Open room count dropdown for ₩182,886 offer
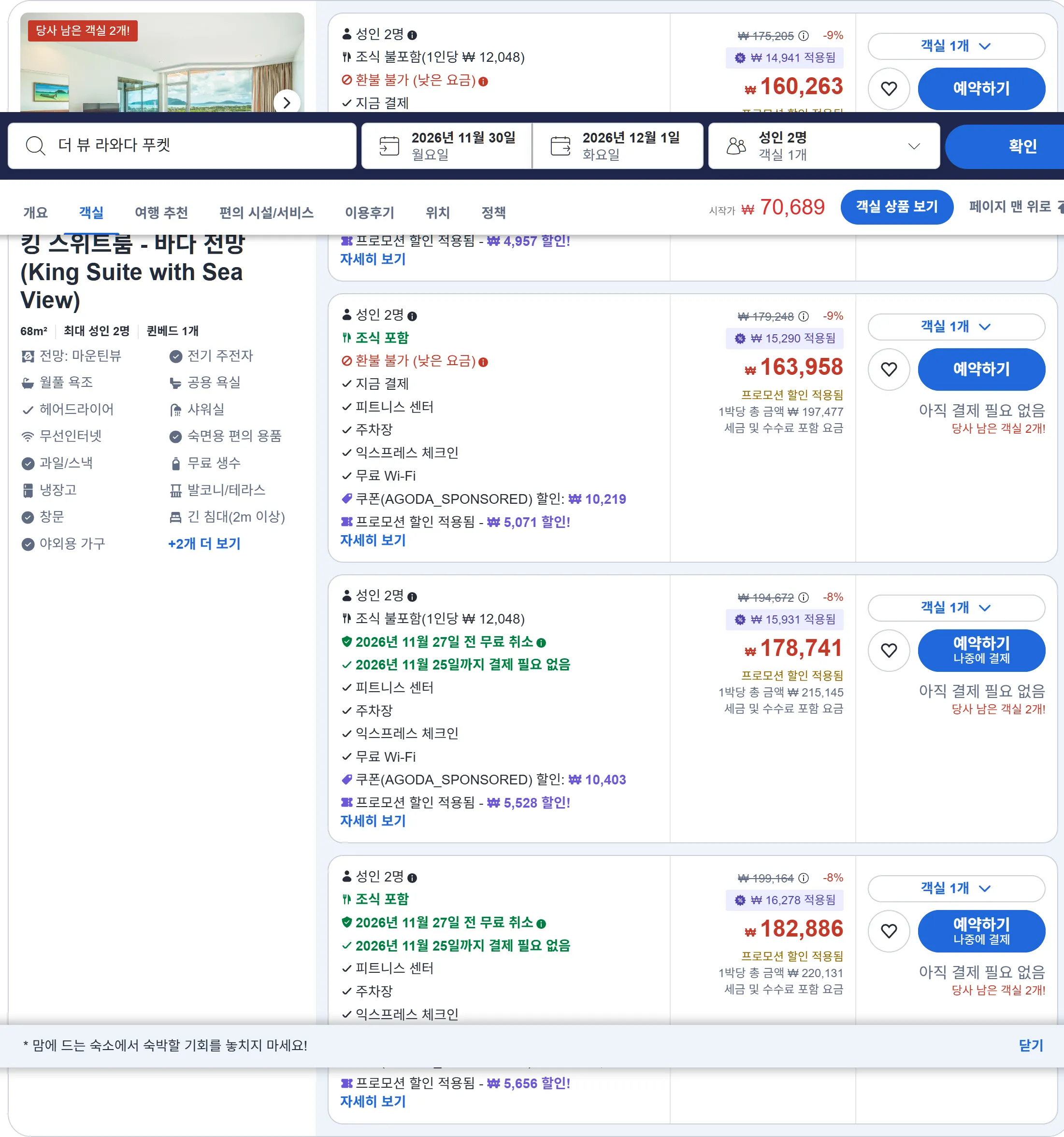The height and width of the screenshot is (1137, 1064). point(956,888)
